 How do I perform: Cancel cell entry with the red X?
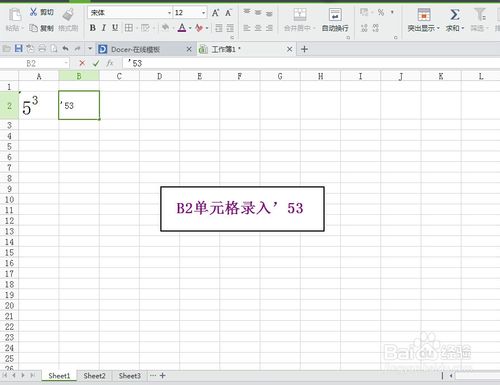(x=82, y=63)
